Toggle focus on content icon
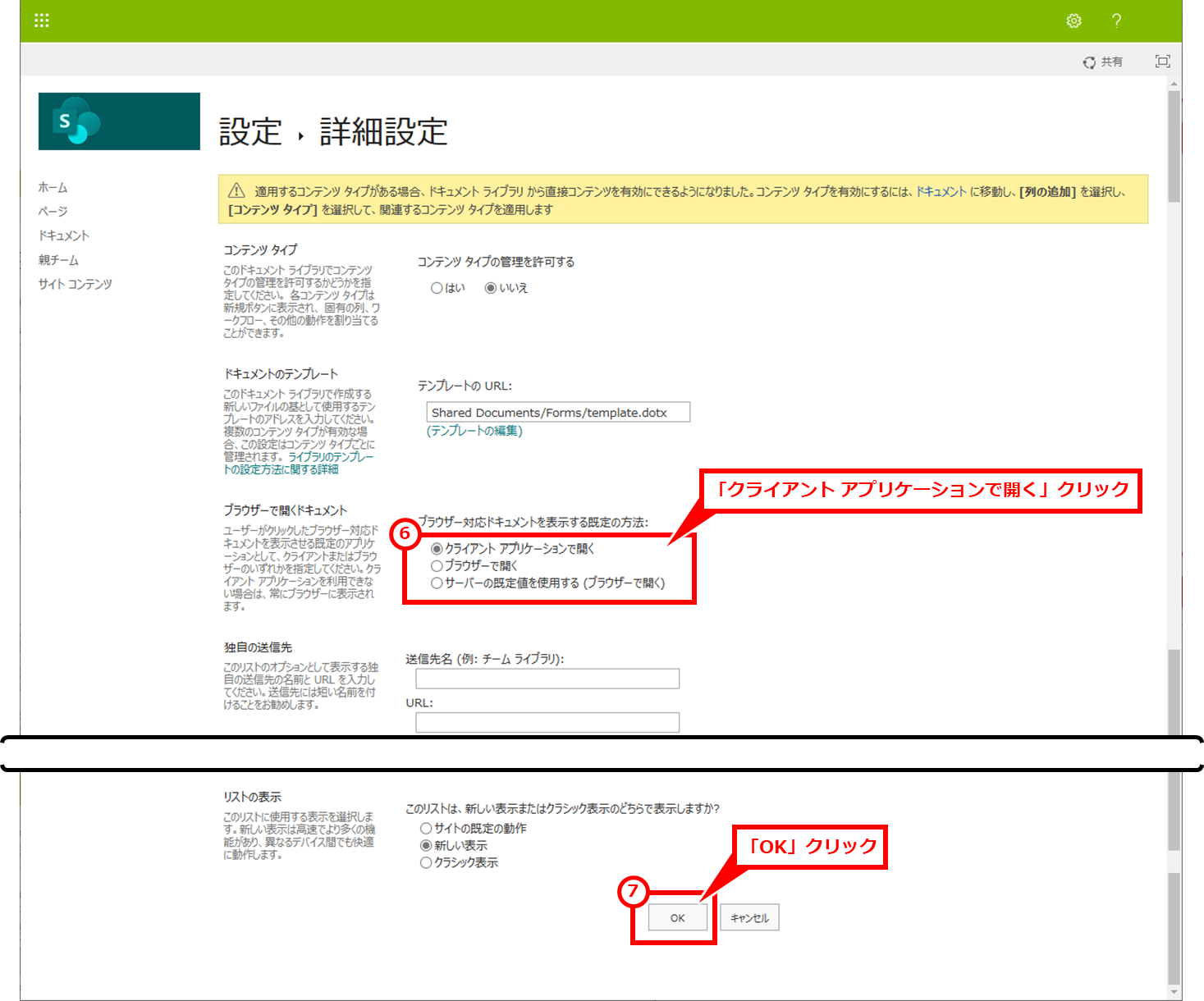Screen dimensions: 1204x1001 (1162, 61)
